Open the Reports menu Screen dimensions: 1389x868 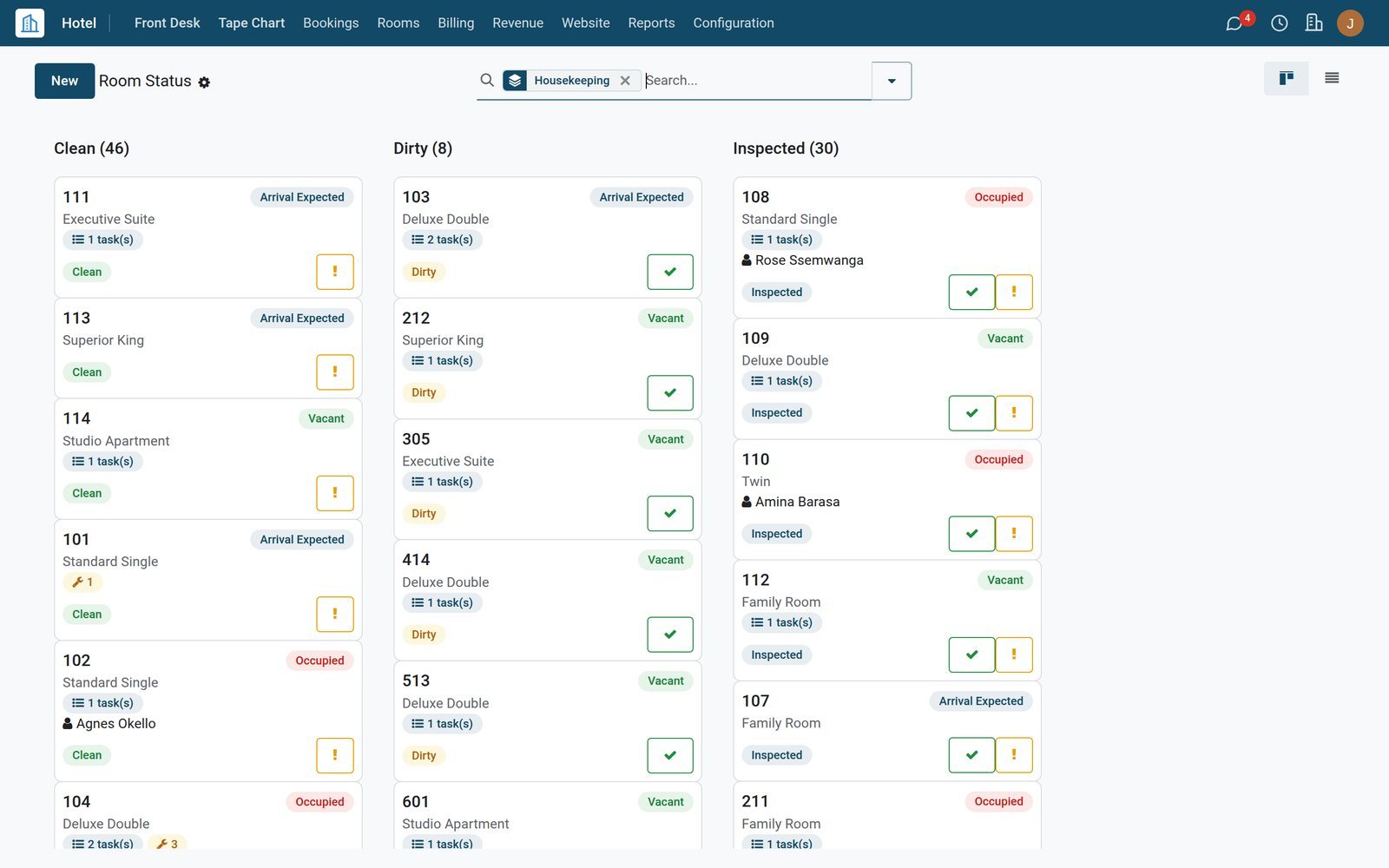651,23
